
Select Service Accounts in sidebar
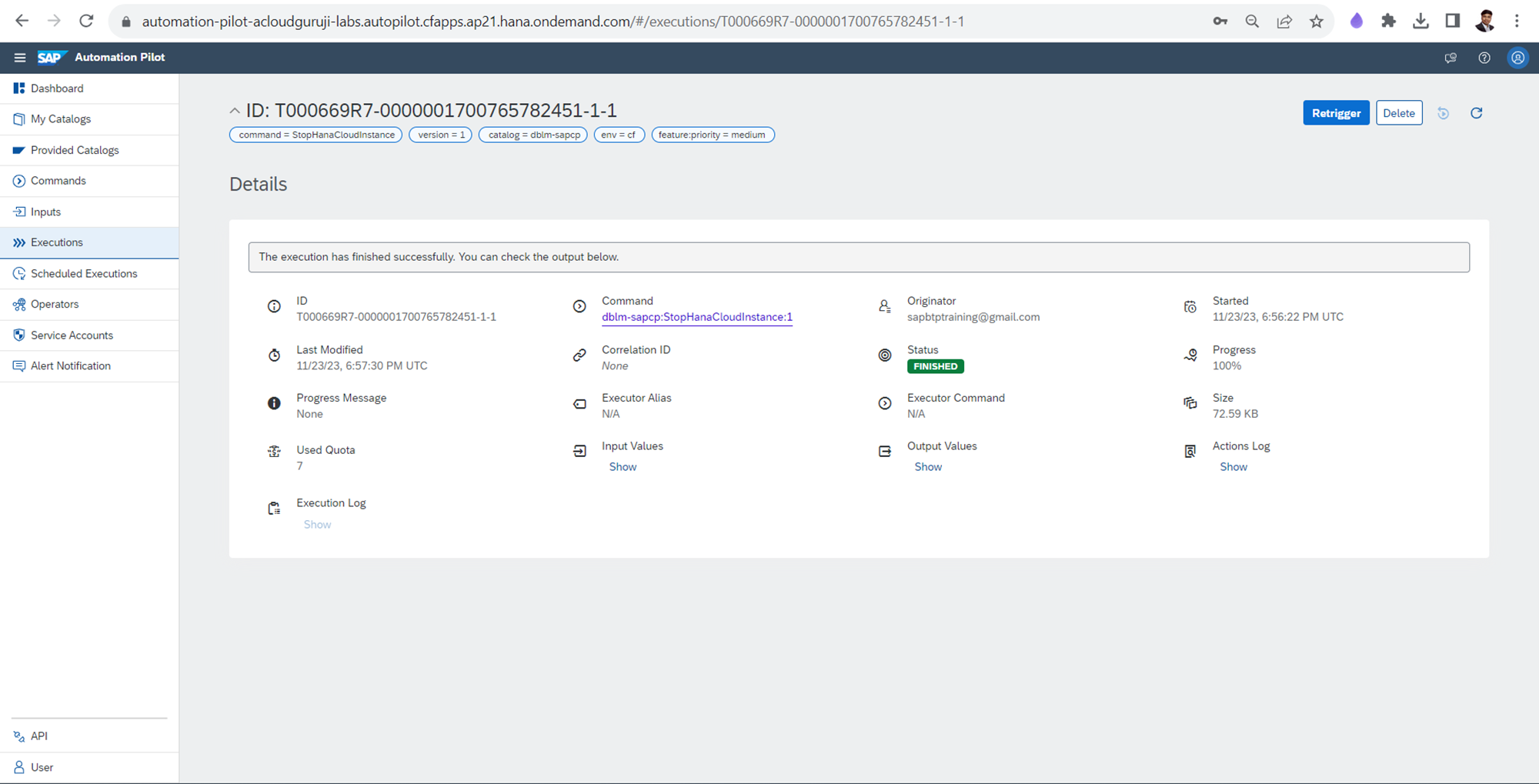(72, 335)
